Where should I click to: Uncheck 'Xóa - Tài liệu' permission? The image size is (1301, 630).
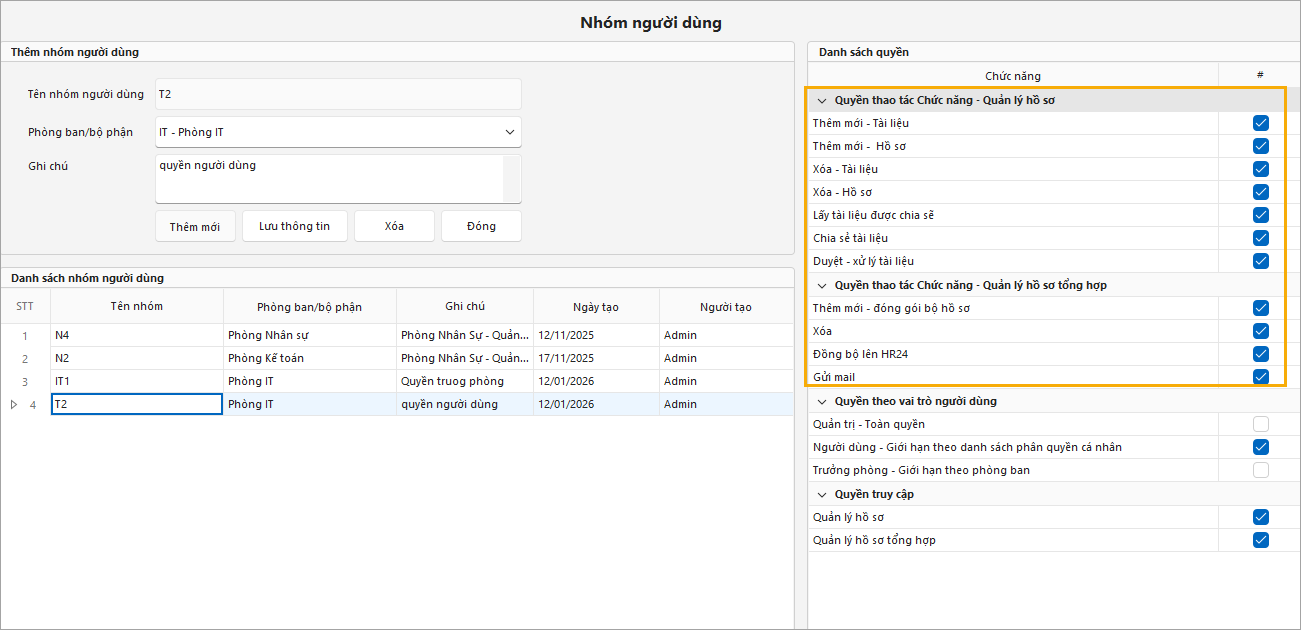click(1260, 169)
